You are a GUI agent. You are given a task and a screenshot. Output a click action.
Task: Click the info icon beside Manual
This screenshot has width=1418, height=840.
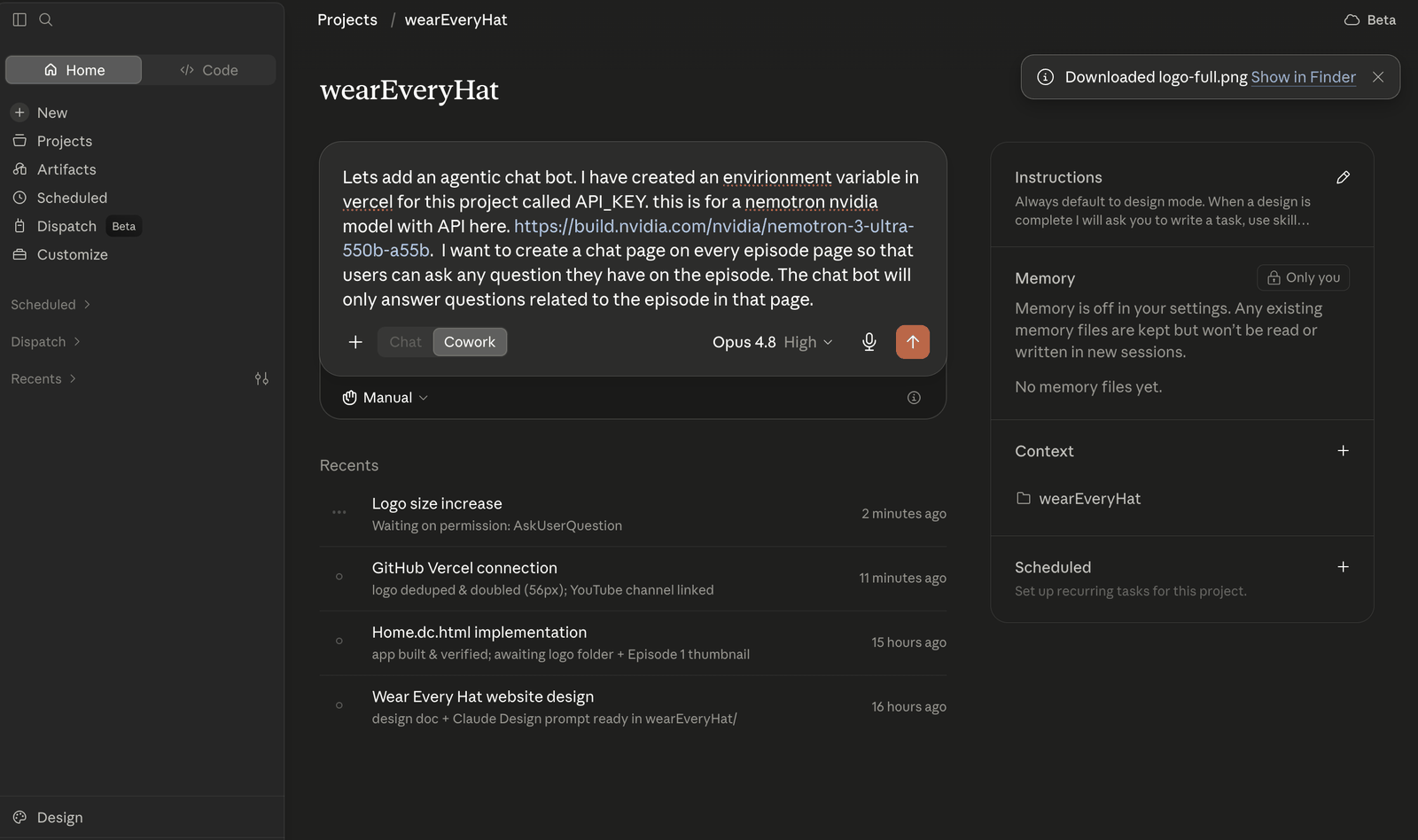click(914, 398)
